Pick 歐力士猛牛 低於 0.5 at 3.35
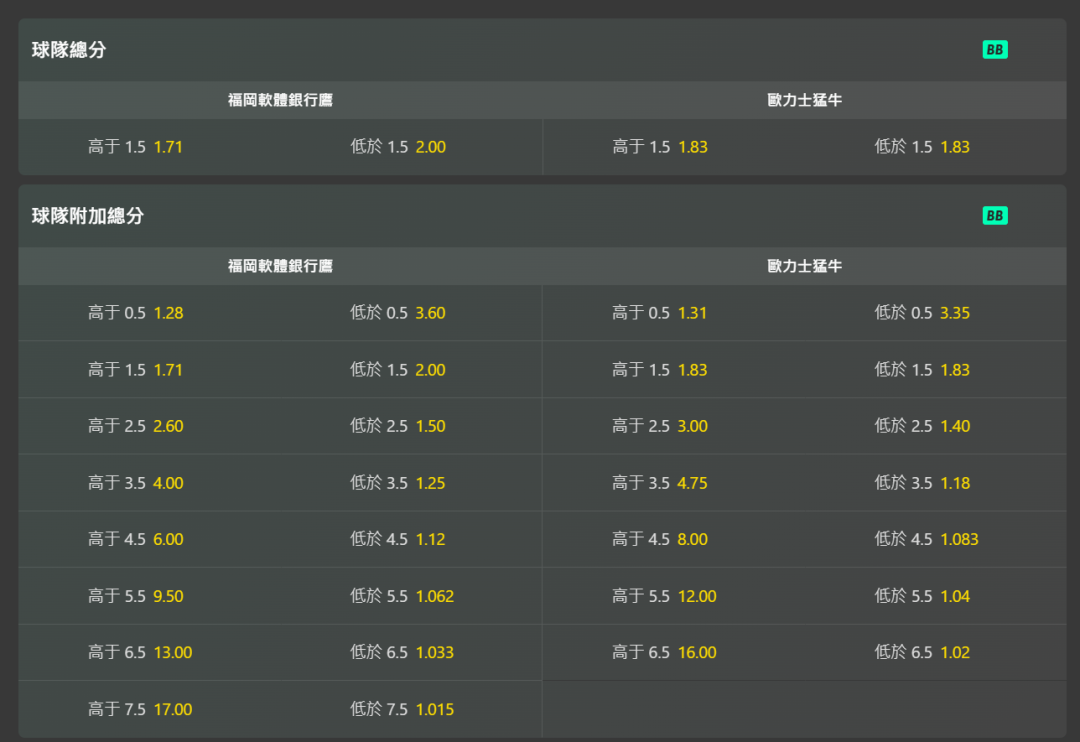The height and width of the screenshot is (742, 1080). 922,313
